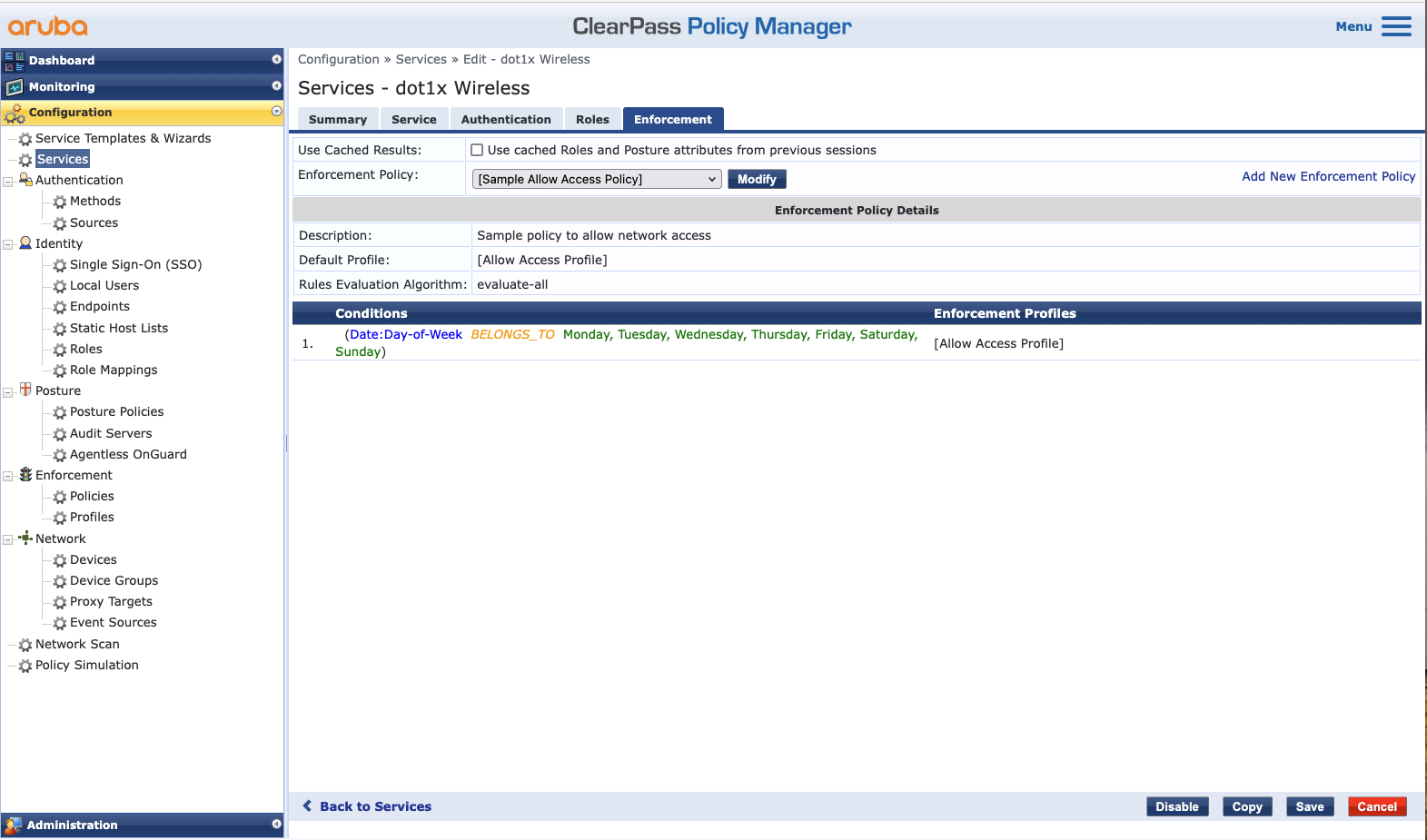The height and width of the screenshot is (840, 1427).
Task: Click the Enforcement traffic-light icon
Action: click(x=25, y=475)
